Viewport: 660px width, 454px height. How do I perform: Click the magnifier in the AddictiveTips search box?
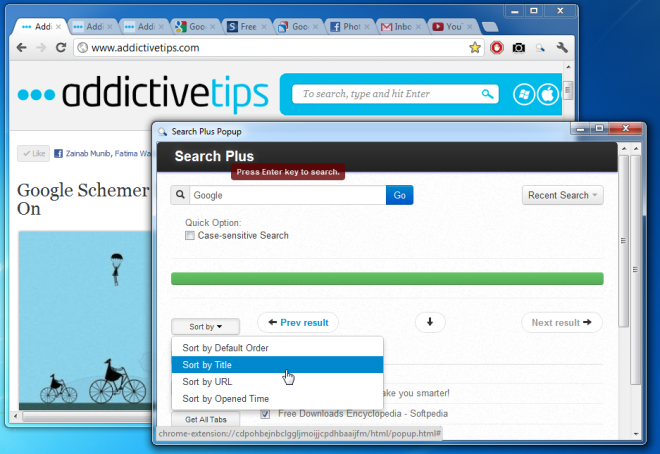coord(487,94)
